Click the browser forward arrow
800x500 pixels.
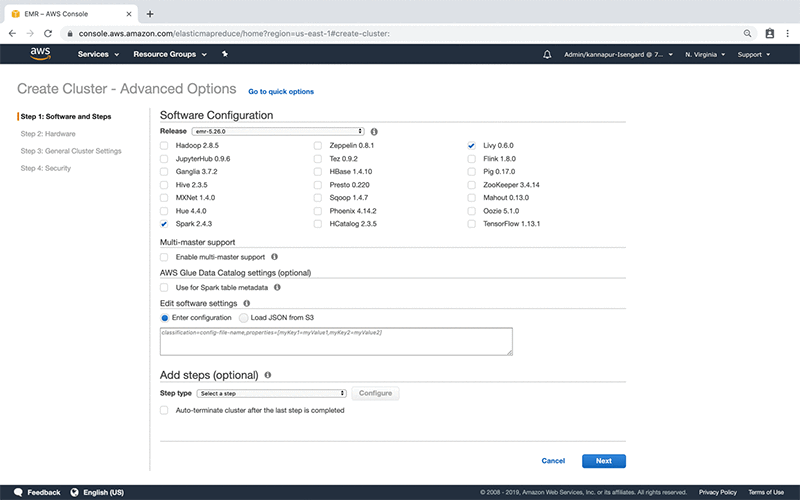(x=30, y=34)
